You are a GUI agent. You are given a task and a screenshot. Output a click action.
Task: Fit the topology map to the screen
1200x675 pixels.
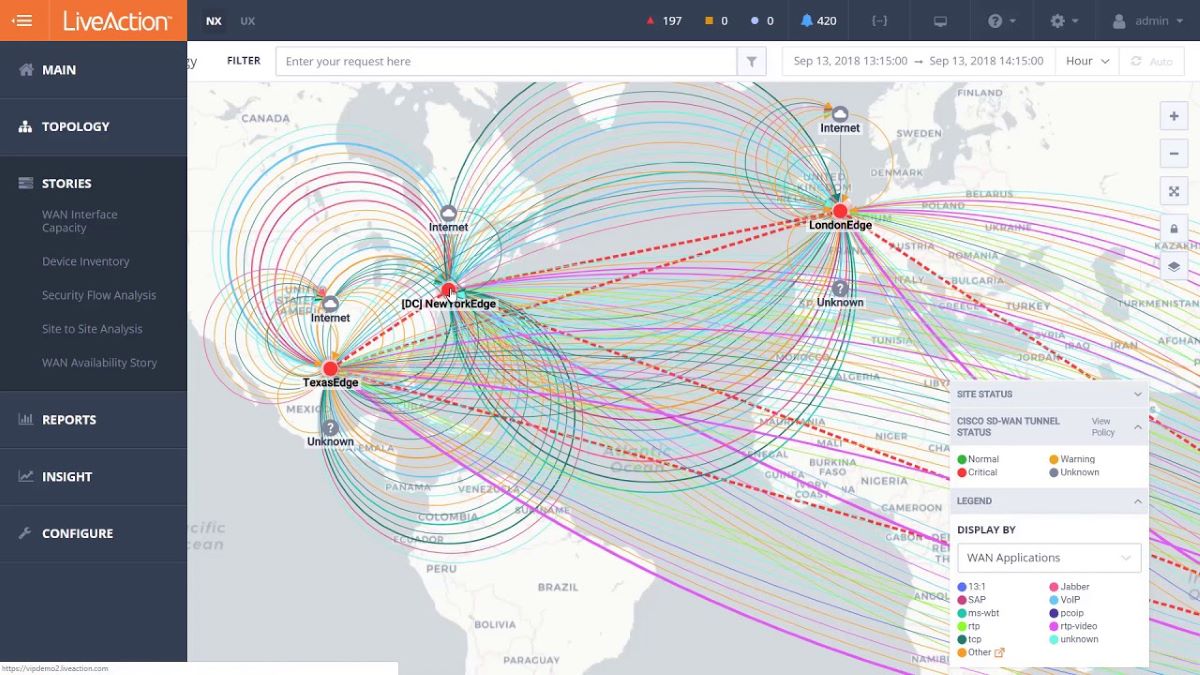(1173, 190)
